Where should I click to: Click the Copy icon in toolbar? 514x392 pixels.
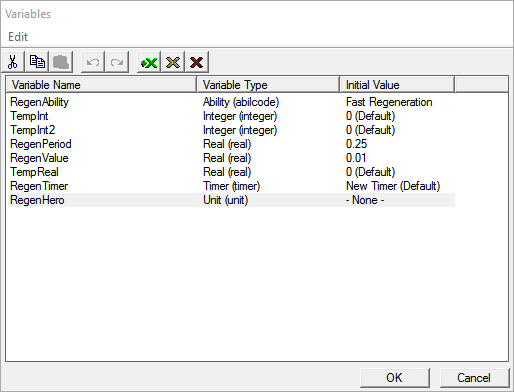37,62
